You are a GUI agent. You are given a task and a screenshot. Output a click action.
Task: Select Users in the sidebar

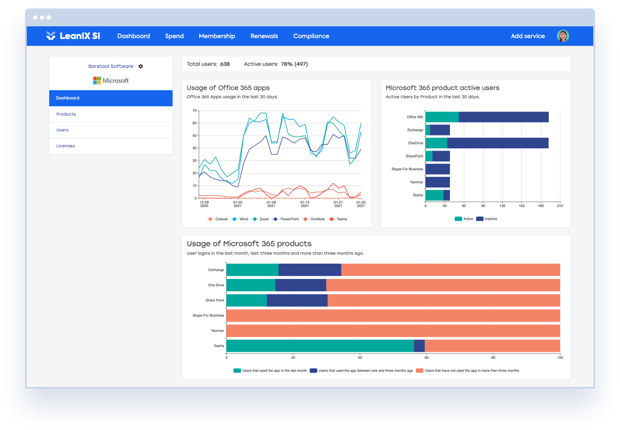[x=111, y=130]
